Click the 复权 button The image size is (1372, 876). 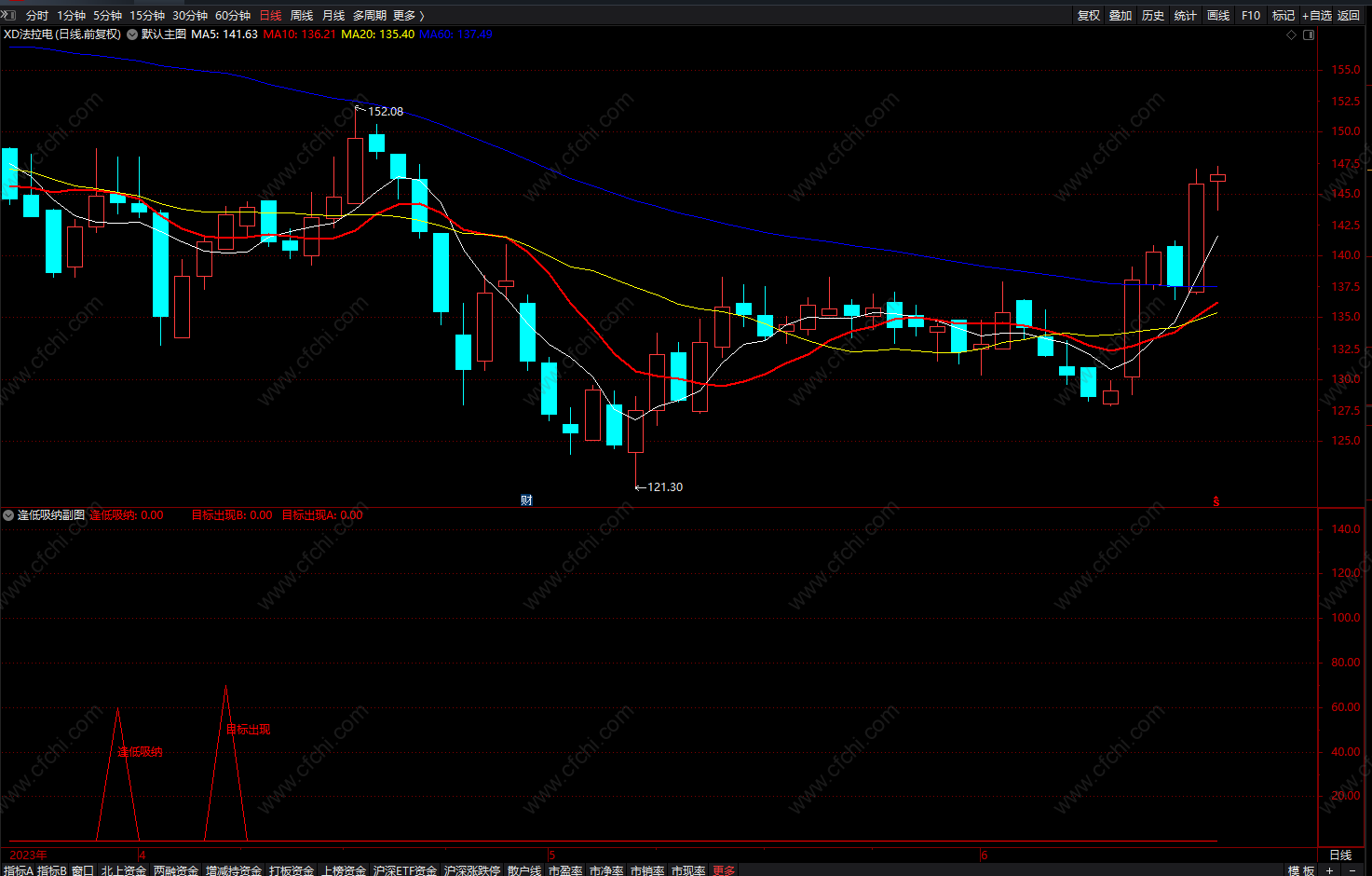pyautogui.click(x=1089, y=16)
